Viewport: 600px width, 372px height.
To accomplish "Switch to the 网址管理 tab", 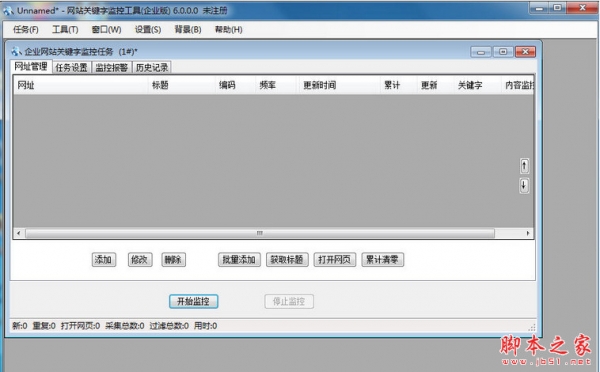I will (x=31, y=67).
